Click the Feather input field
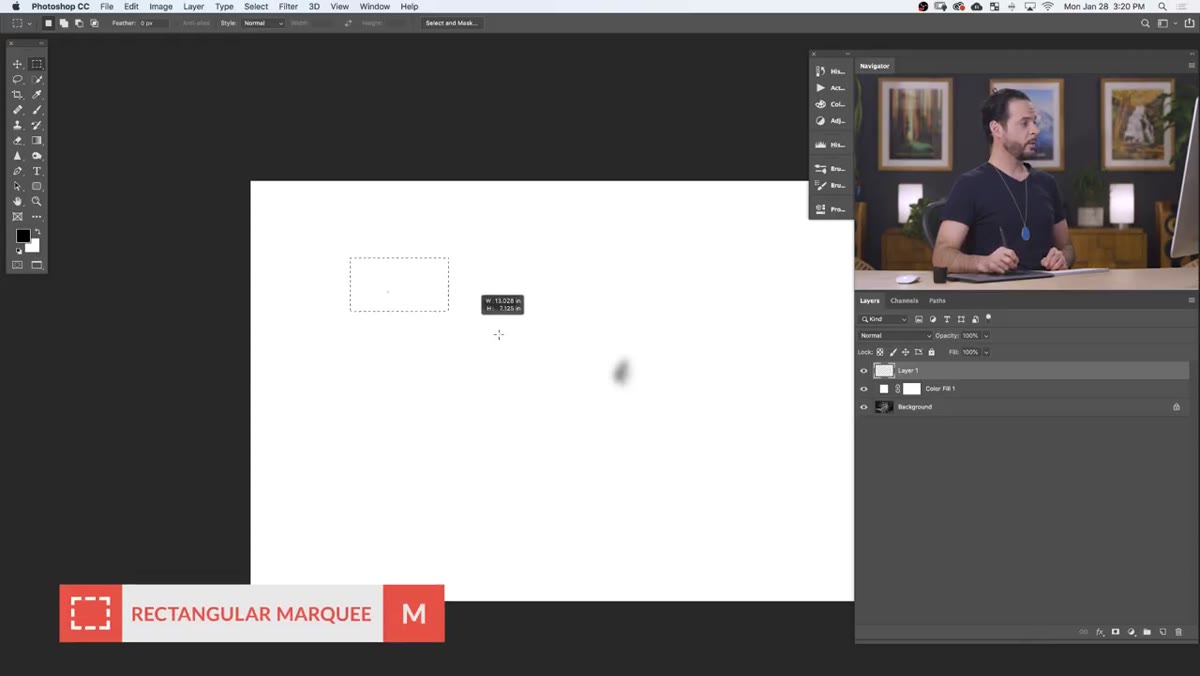1200x676 pixels. pyautogui.click(x=154, y=23)
